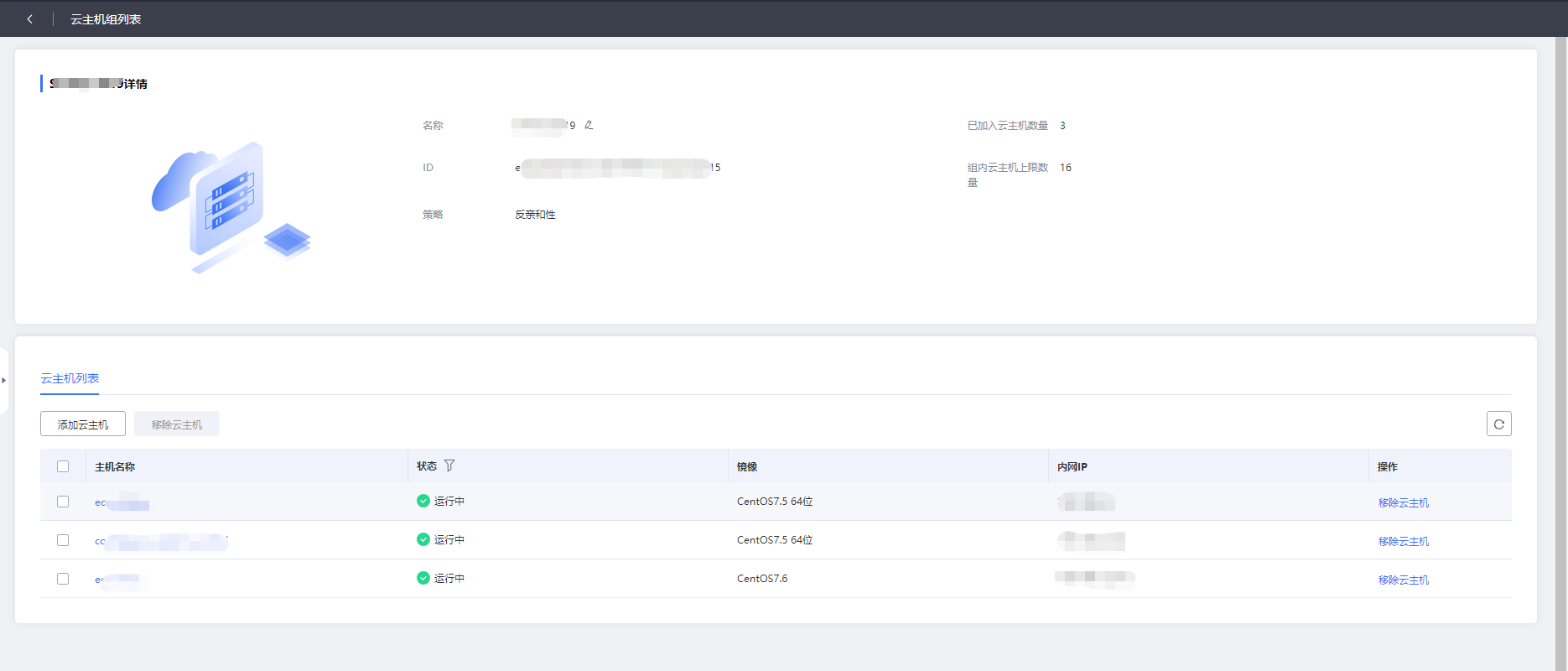The width and height of the screenshot is (1568, 671).
Task: Open the 状态 column filter
Action: click(449, 466)
